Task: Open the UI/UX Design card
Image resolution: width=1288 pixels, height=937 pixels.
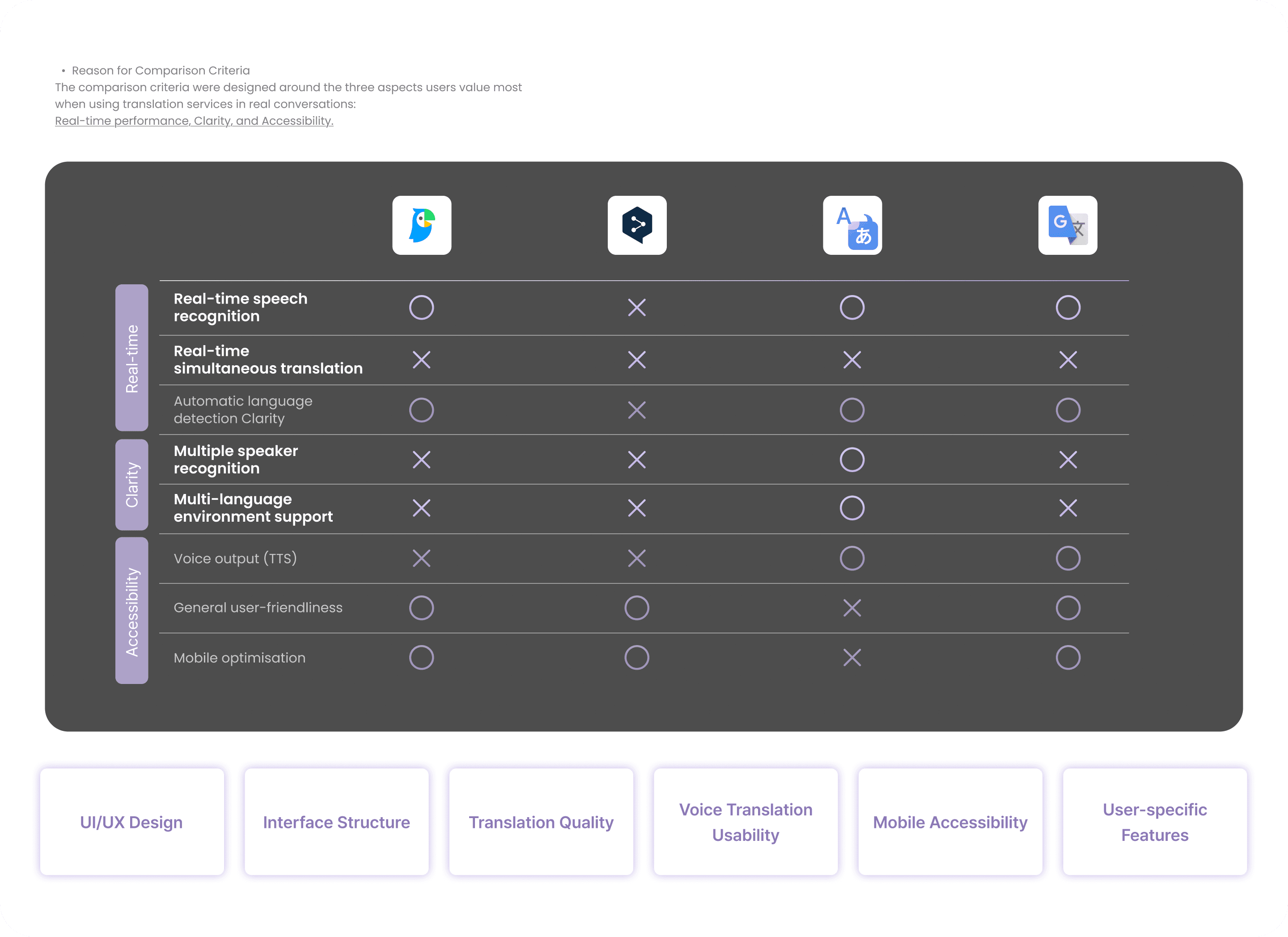Action: coord(132,823)
